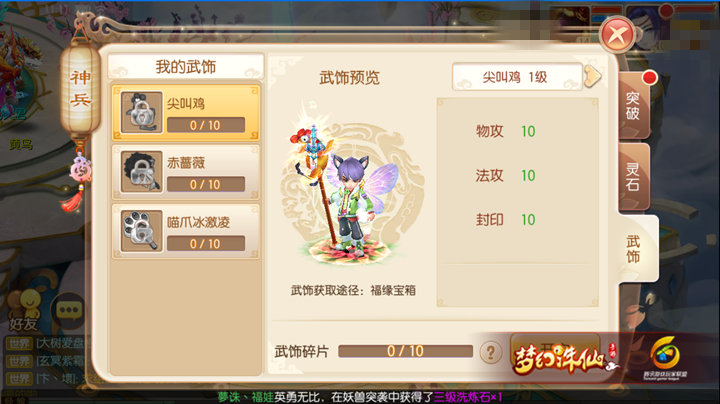
Task: Select 喵爪冰激凌 in my accessories list
Action: [186, 231]
